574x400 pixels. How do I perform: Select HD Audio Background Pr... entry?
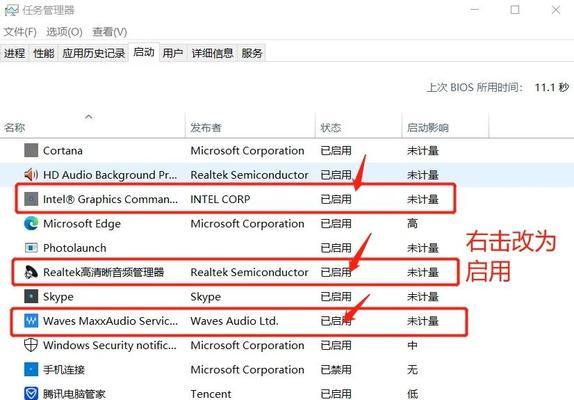click(110, 175)
